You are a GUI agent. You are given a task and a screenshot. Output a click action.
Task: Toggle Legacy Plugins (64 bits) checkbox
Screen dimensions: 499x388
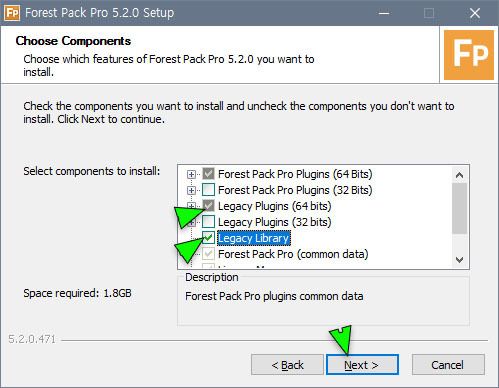point(209,206)
